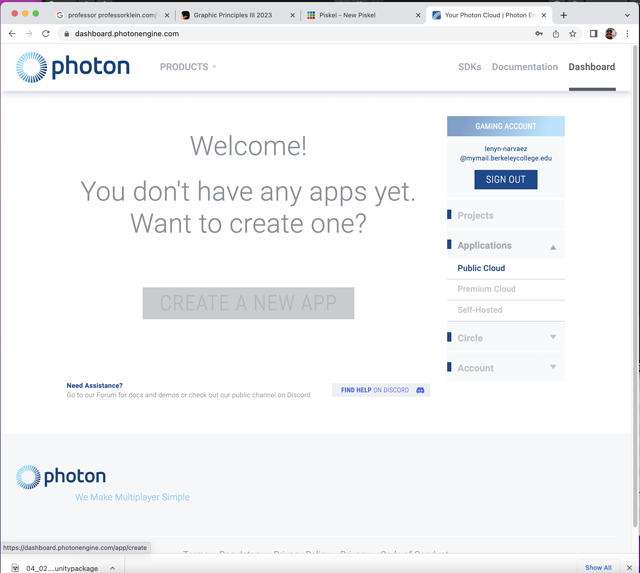This screenshot has height=573, width=640.
Task: Click the Applications sidebar label
Action: [x=484, y=246]
